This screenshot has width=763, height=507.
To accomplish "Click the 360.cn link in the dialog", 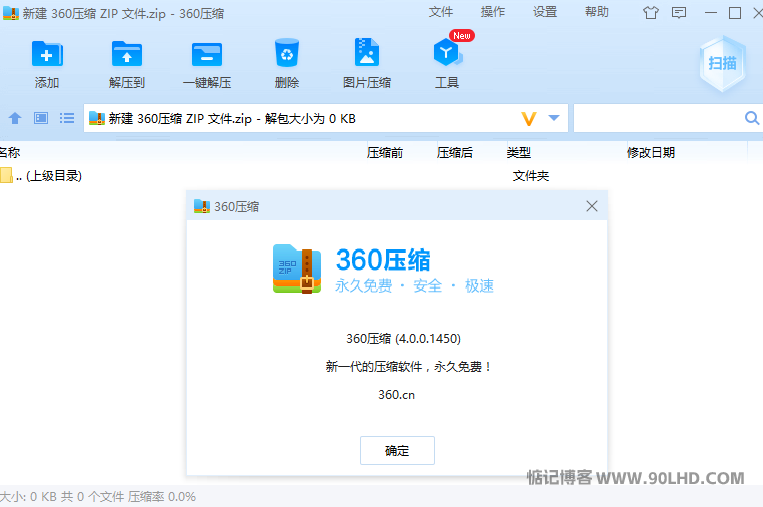I will (x=397, y=395).
